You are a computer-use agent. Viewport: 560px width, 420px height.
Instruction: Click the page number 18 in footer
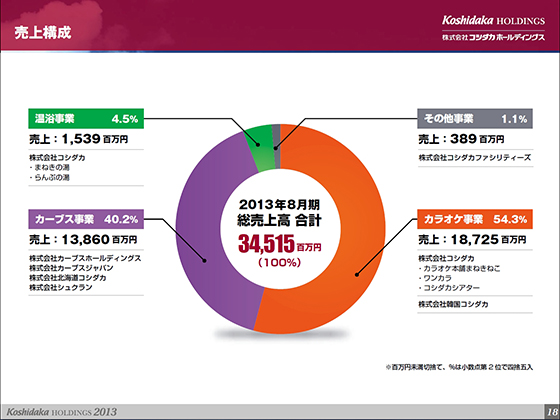pyautogui.click(x=552, y=411)
